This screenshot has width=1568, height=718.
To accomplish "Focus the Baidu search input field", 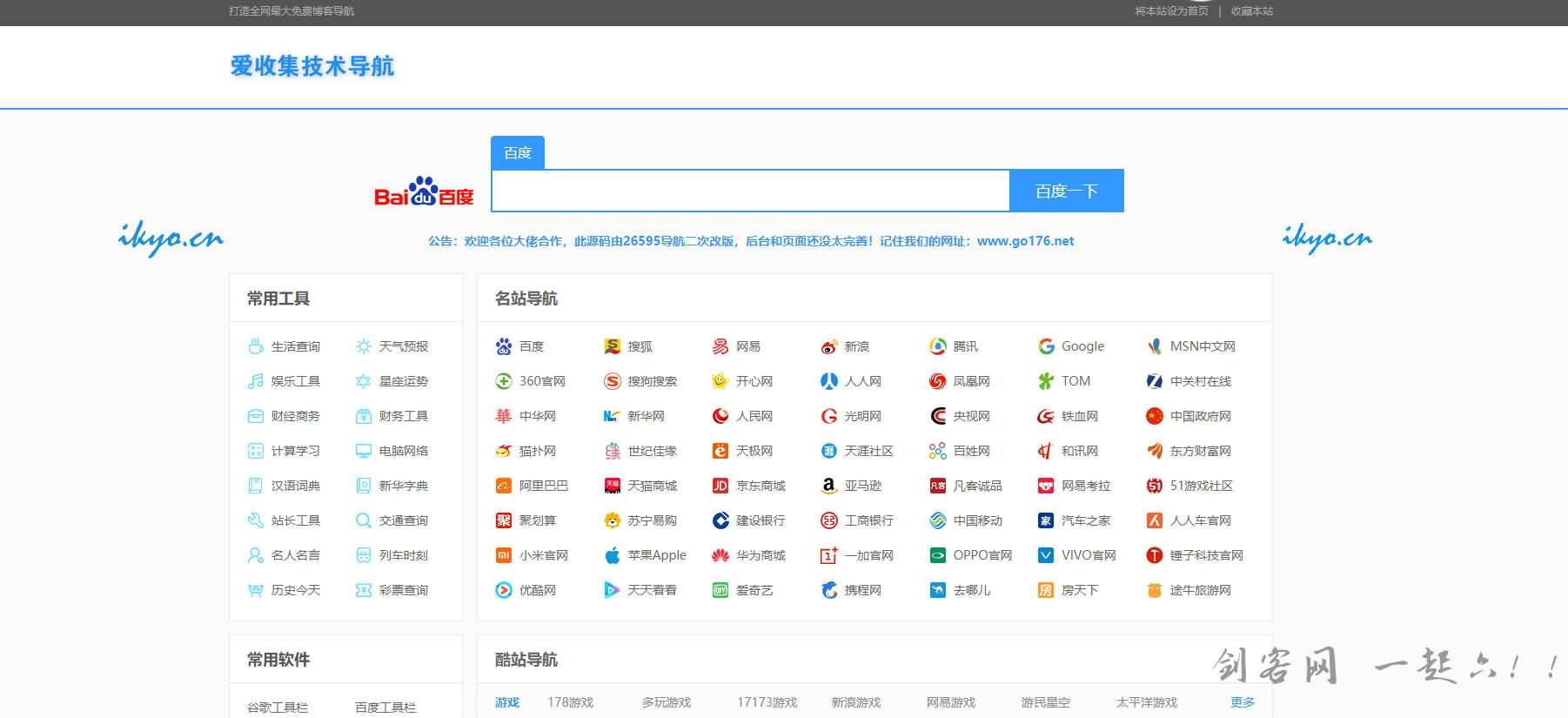I will [750, 191].
